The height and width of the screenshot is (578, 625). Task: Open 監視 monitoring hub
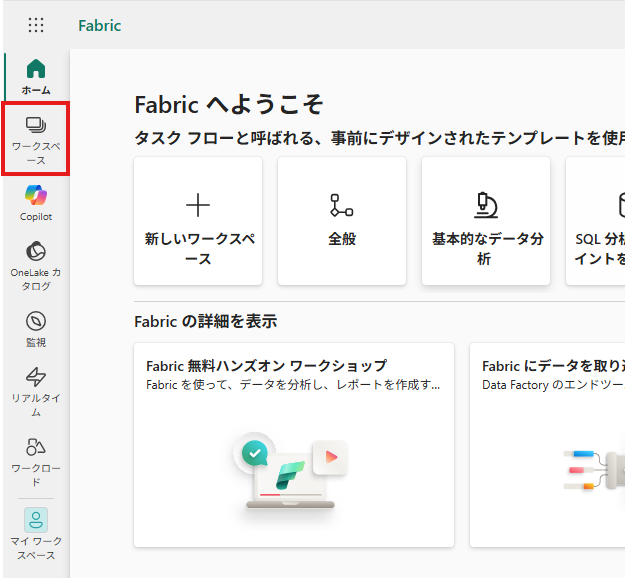click(x=36, y=329)
